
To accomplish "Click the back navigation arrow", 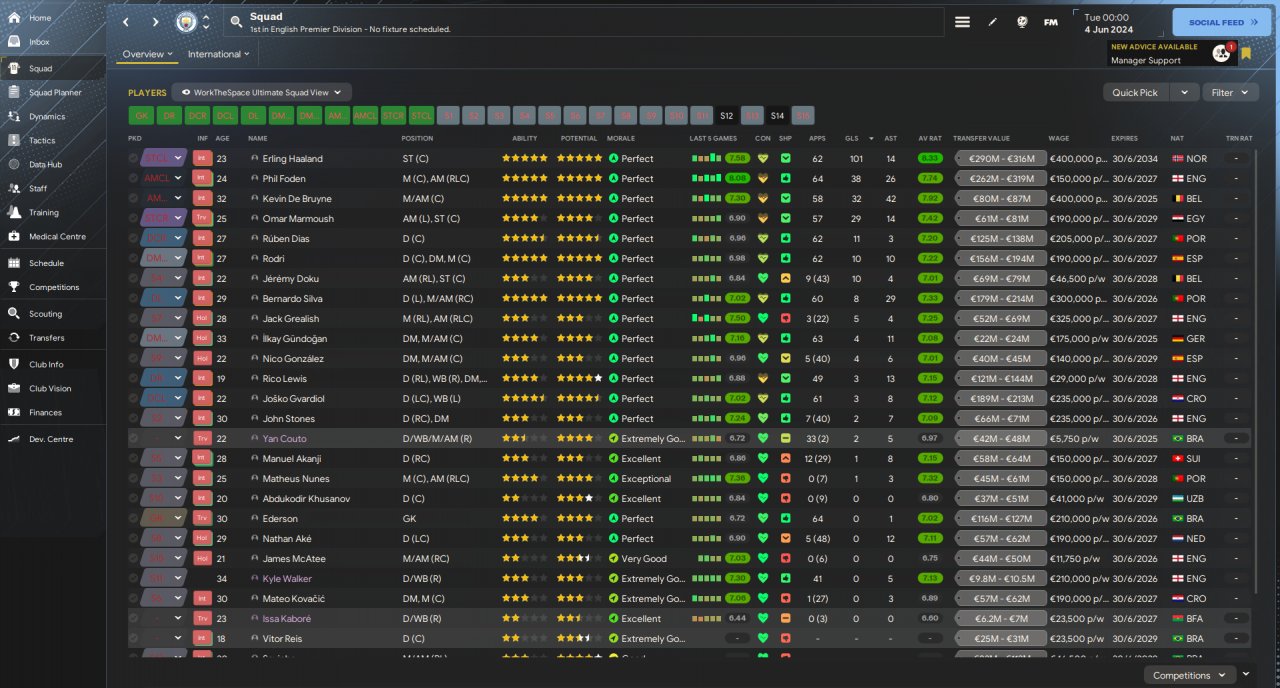I will point(126,22).
